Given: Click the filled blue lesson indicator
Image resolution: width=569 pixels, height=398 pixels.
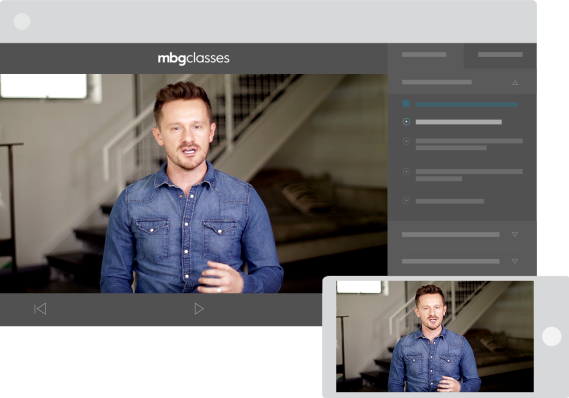Looking at the screenshot, I should (406, 103).
